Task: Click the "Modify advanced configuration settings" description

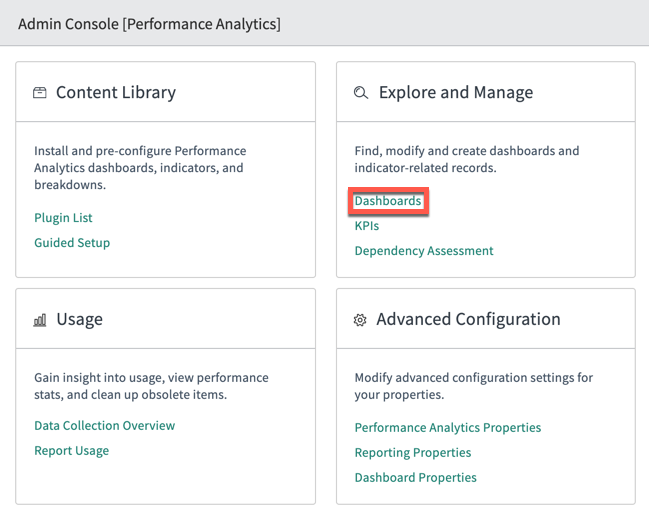Action: (474, 386)
